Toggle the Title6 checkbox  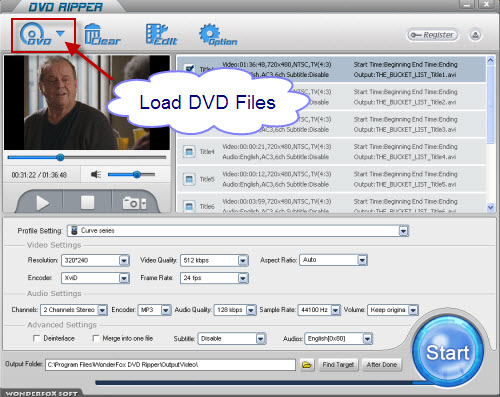click(x=189, y=206)
